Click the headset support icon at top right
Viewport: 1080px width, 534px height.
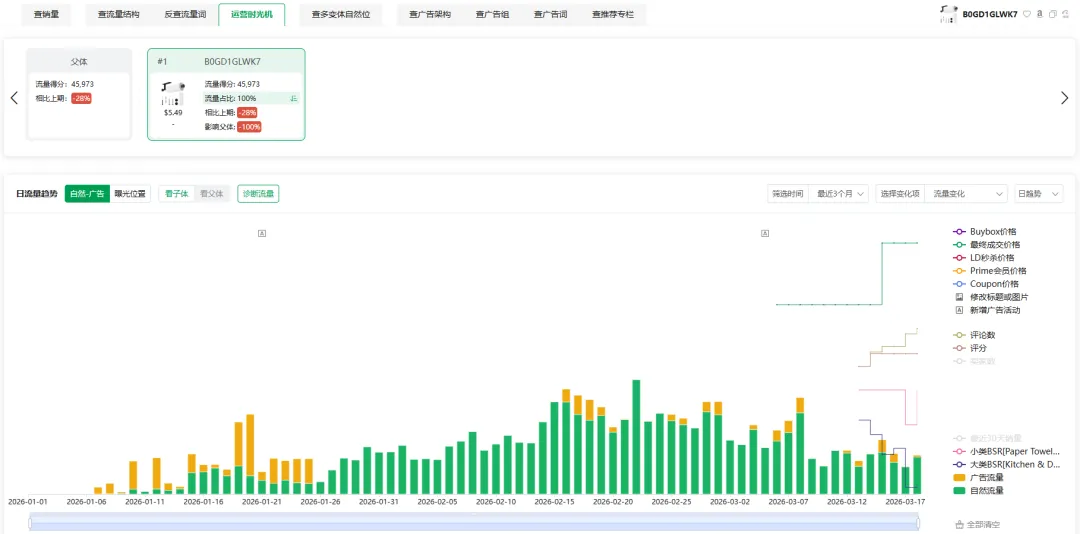[x=1065, y=14]
